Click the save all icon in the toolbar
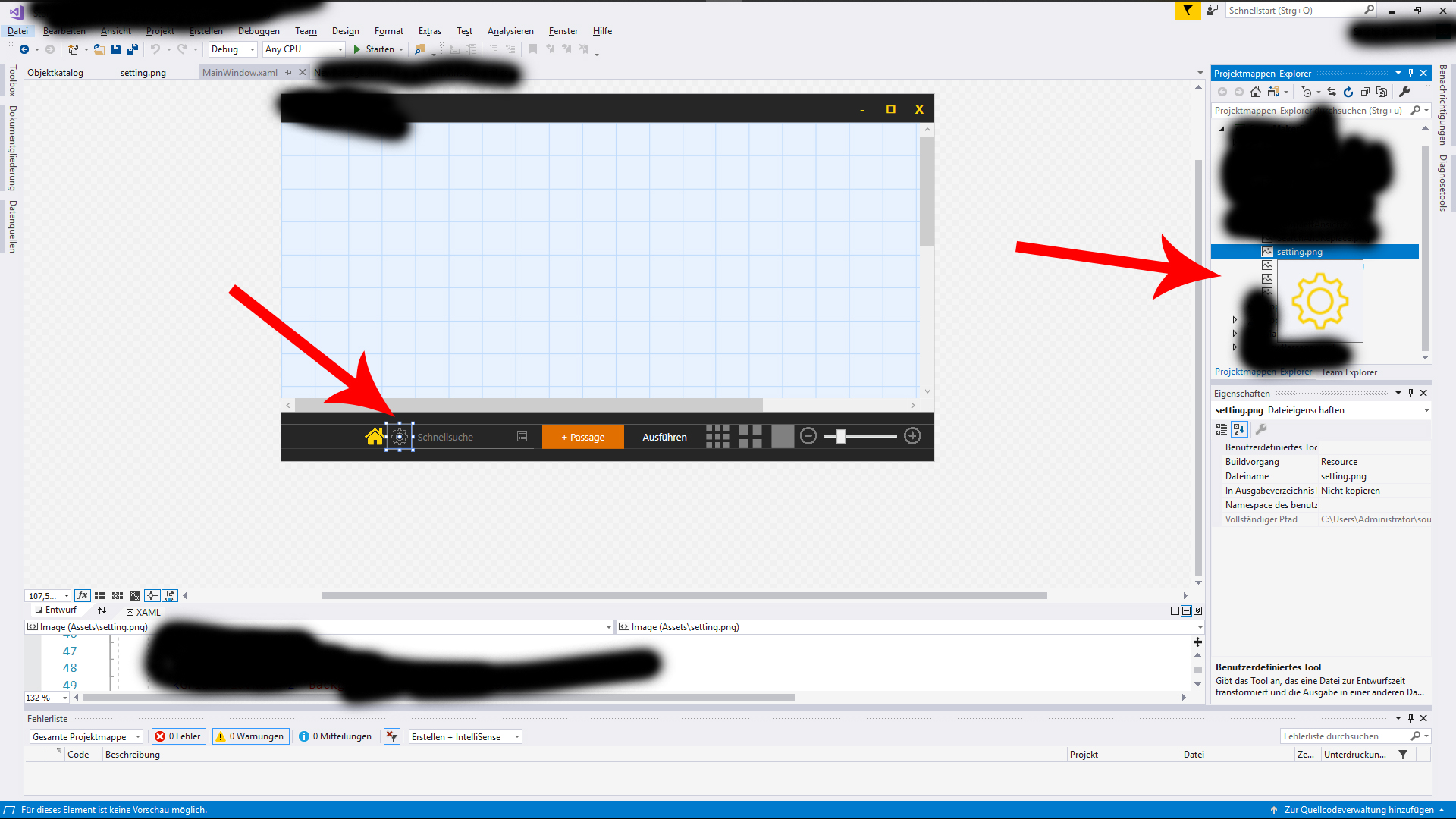1456x819 pixels. pos(133,49)
